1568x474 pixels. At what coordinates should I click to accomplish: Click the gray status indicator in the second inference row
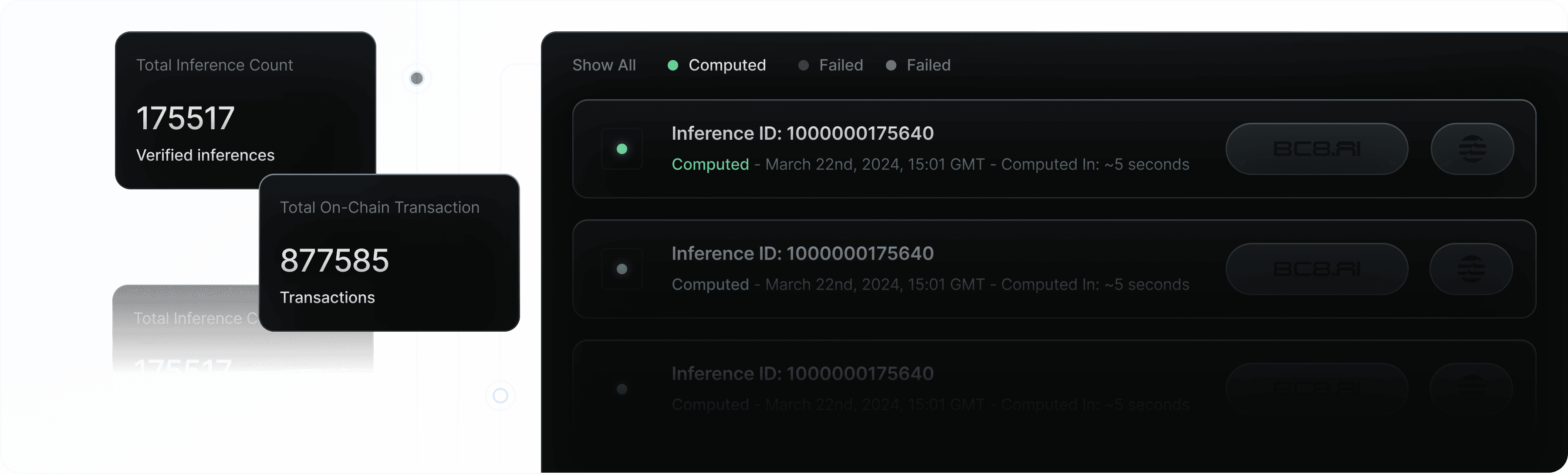coord(622,269)
